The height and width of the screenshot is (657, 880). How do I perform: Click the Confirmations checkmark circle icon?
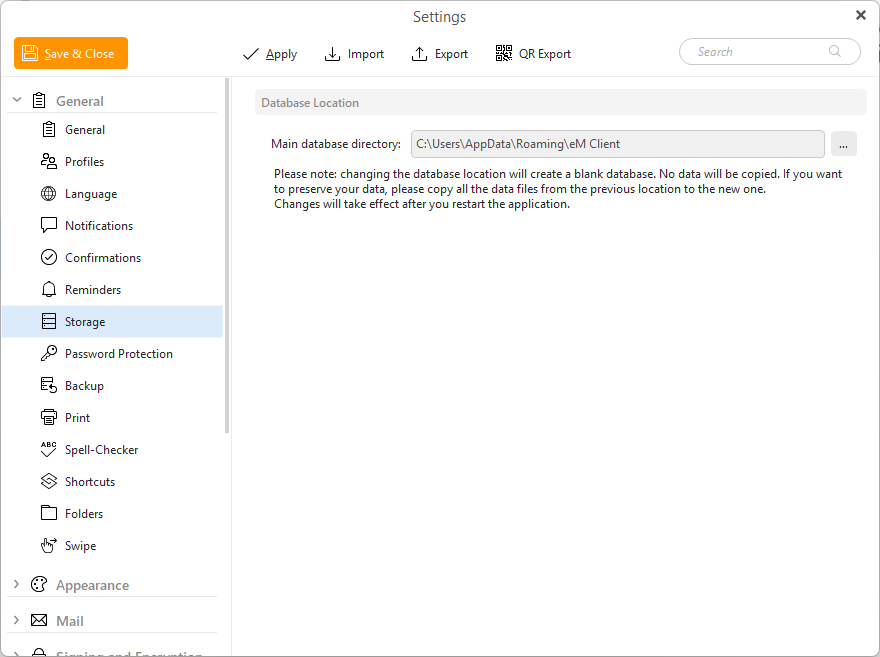(x=49, y=258)
